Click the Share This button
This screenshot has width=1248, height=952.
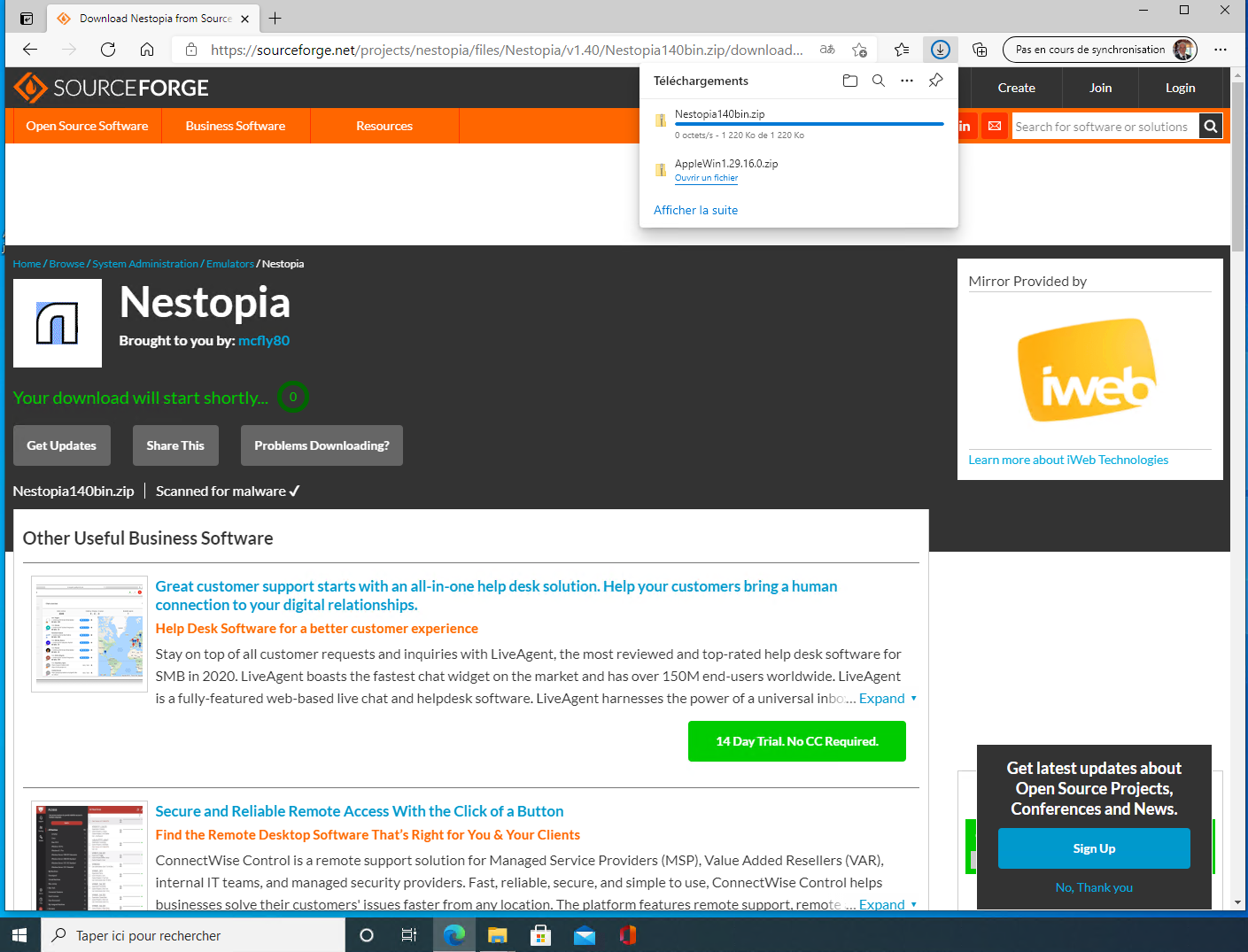click(175, 445)
